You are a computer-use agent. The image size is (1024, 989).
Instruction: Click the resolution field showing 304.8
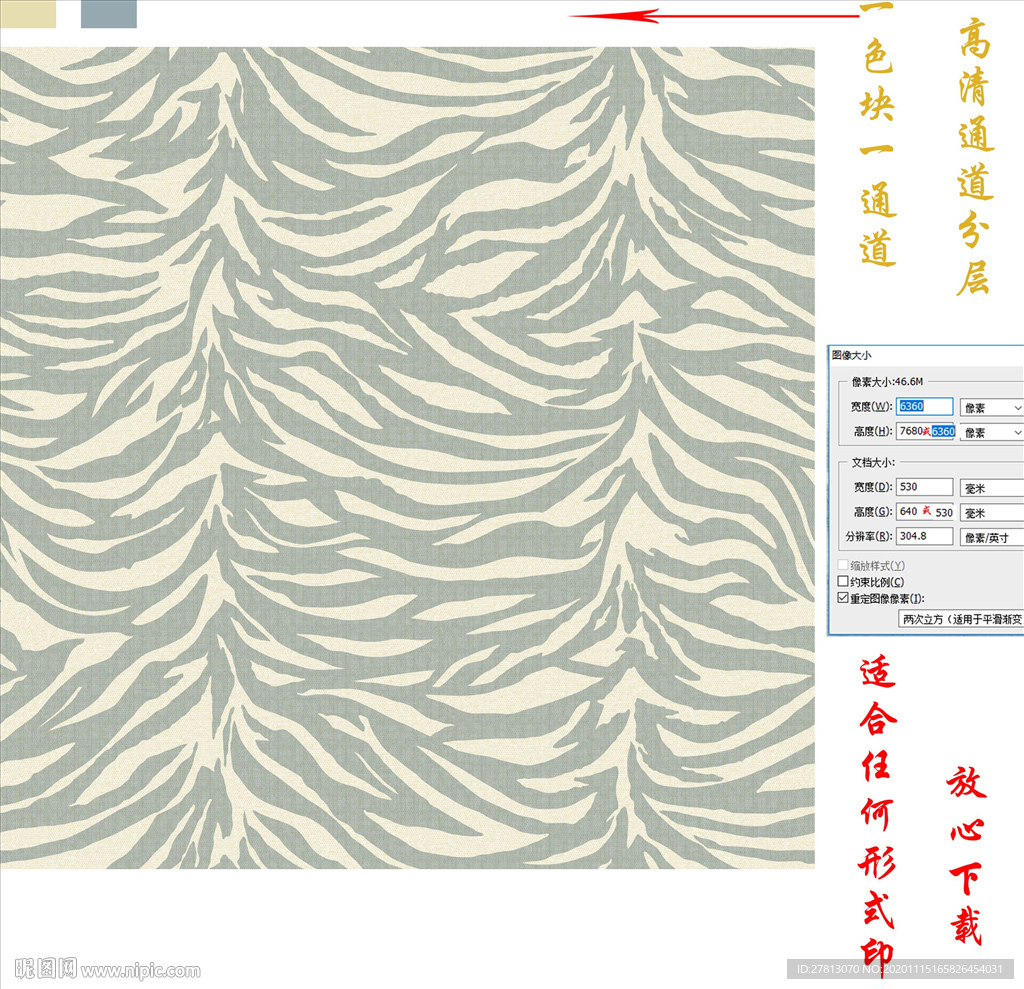click(924, 536)
